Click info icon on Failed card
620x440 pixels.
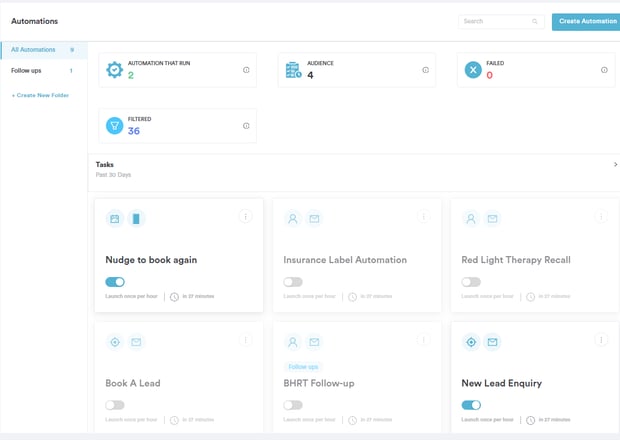[604, 70]
